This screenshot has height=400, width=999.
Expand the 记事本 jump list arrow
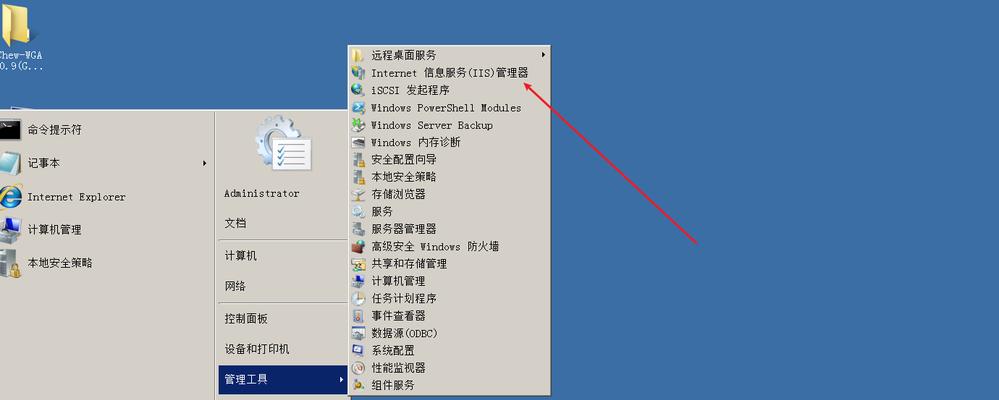pyautogui.click(x=205, y=163)
